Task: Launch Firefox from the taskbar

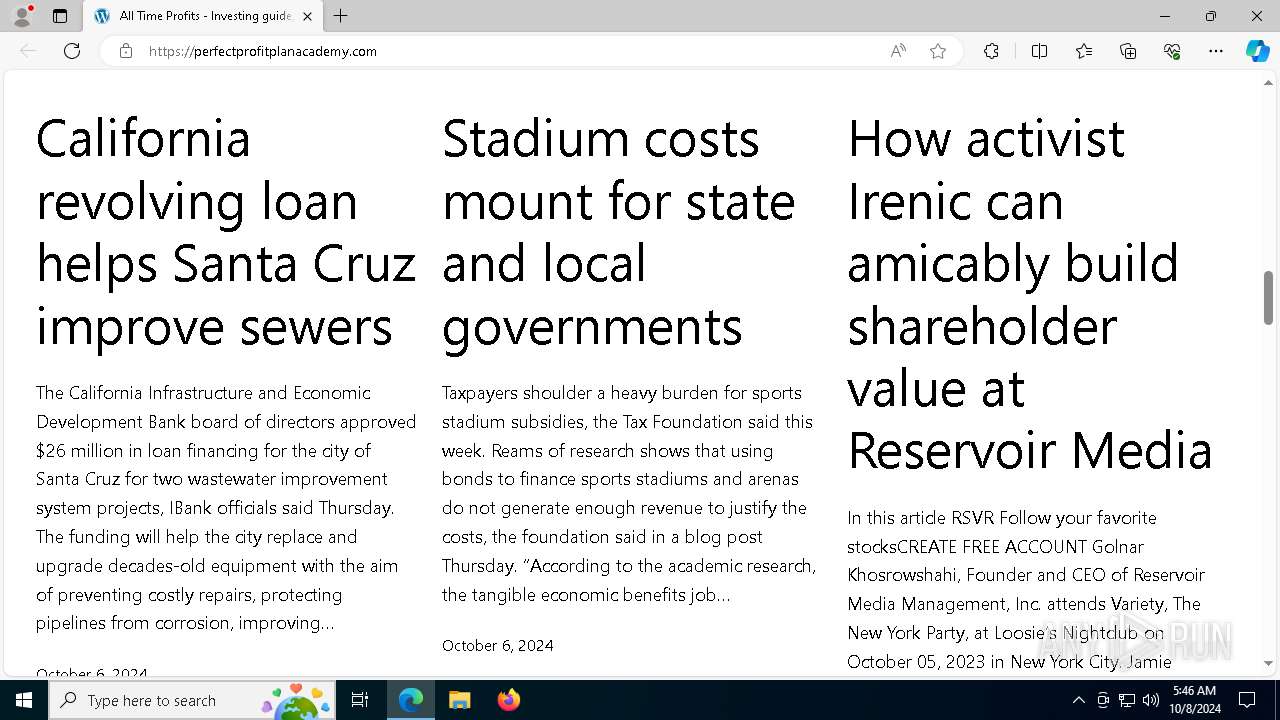Action: point(508,700)
